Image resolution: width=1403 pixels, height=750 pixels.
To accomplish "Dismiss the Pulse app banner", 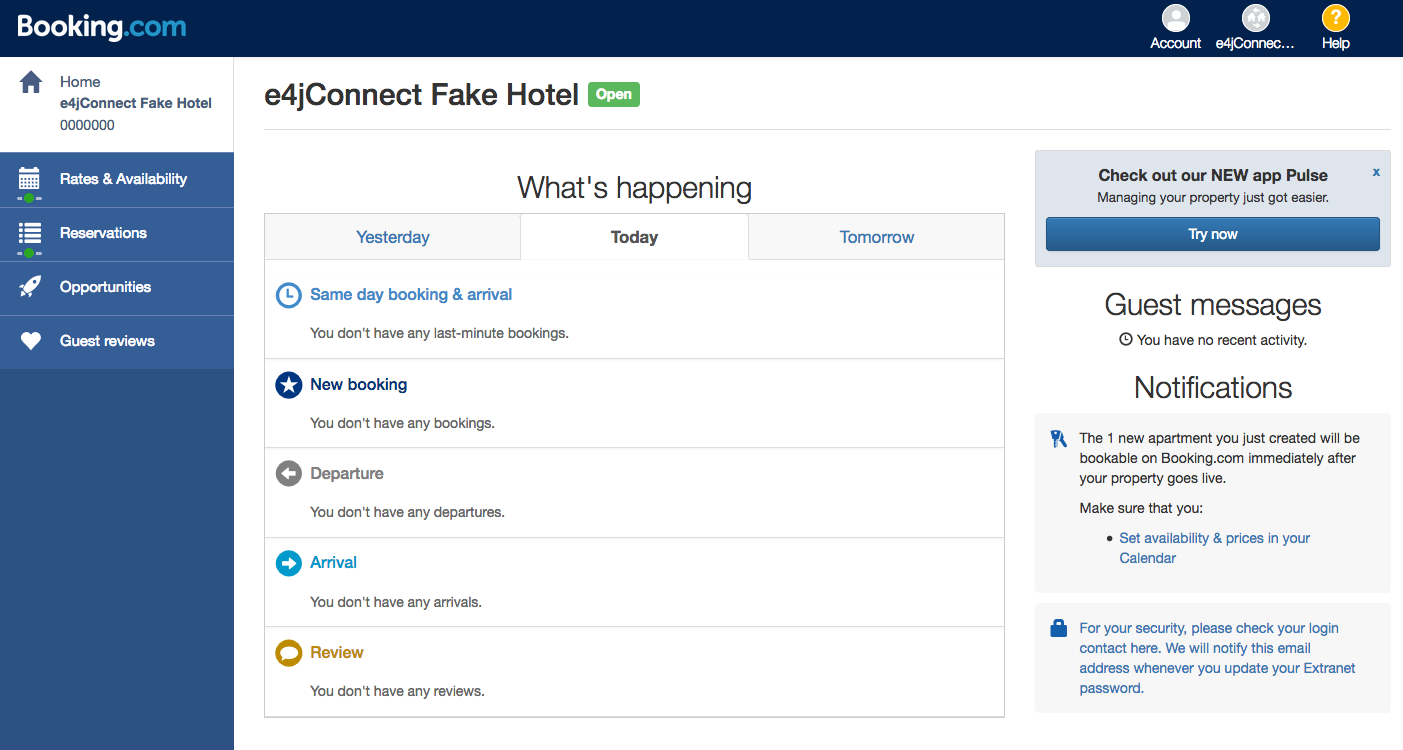I will pyautogui.click(x=1376, y=171).
